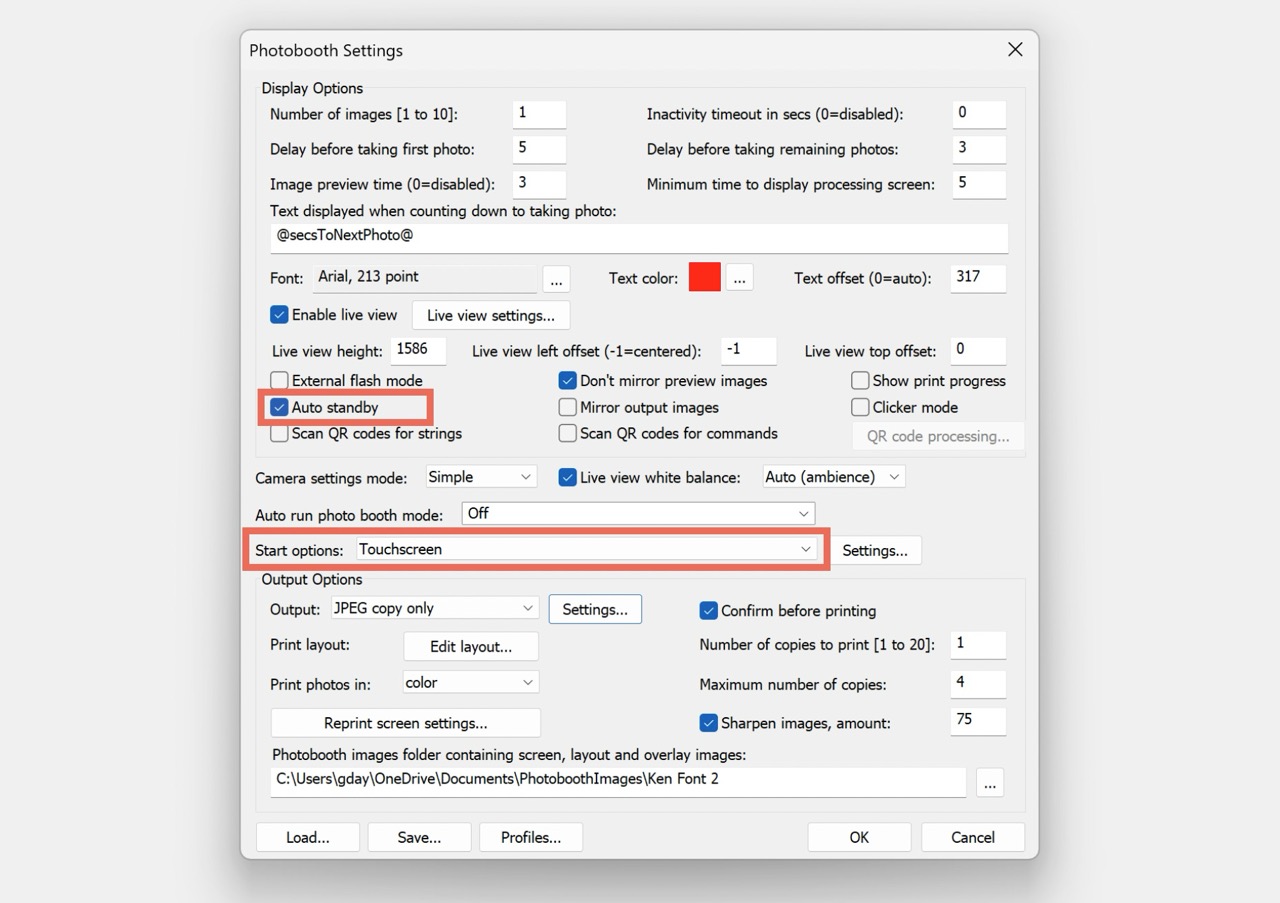Image resolution: width=1280 pixels, height=903 pixels.
Task: Open Live view settings
Action: pyautogui.click(x=490, y=315)
